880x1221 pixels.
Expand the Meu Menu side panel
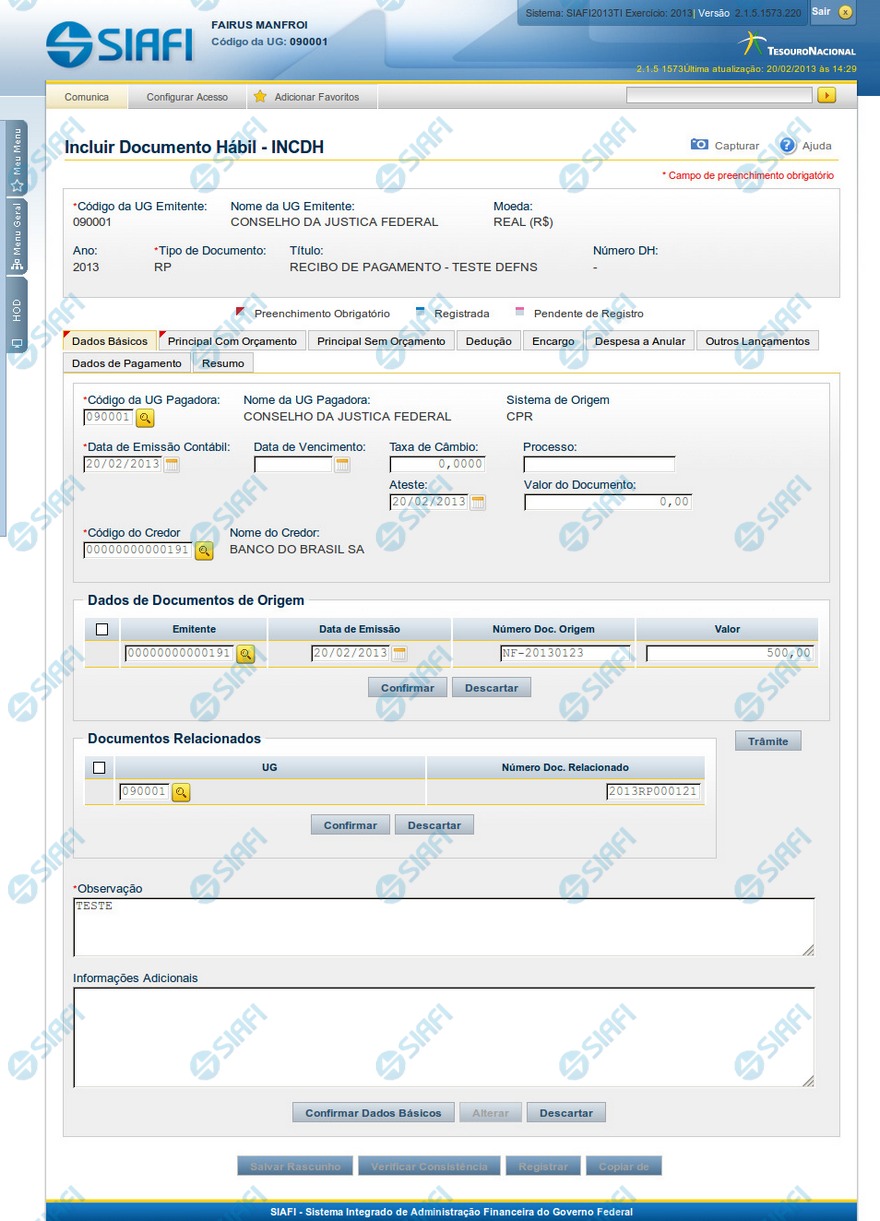click(x=16, y=158)
